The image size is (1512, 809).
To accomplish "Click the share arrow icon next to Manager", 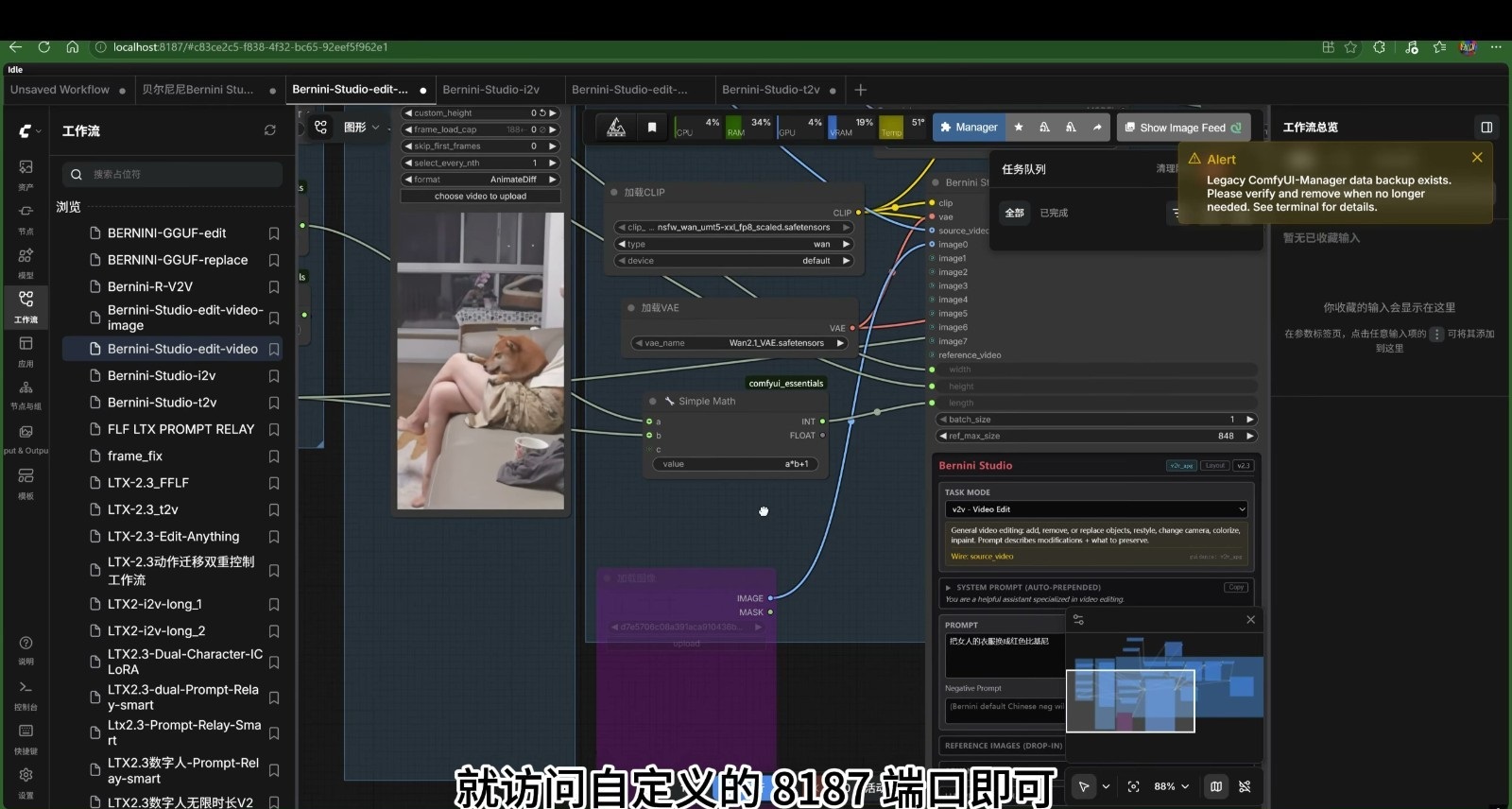I will [x=1097, y=127].
